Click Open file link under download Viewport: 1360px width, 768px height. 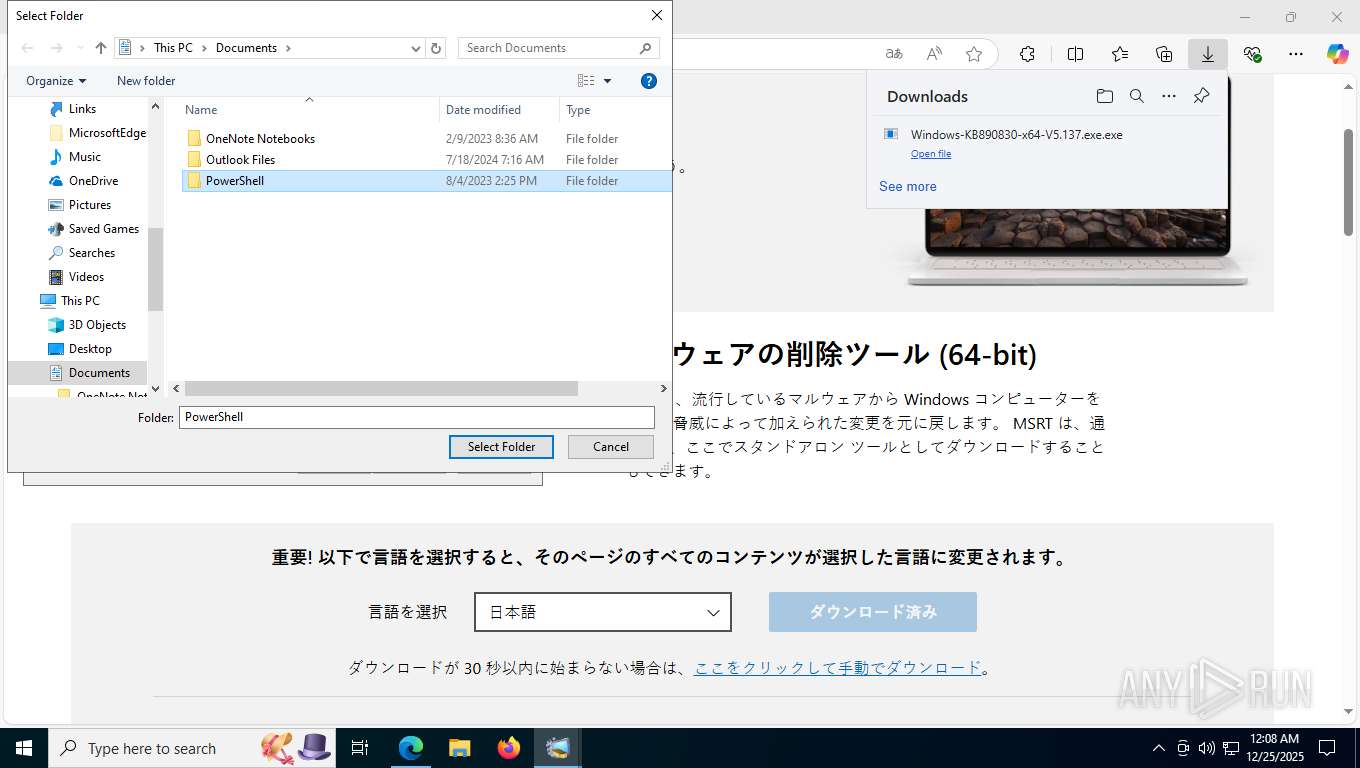coord(931,154)
